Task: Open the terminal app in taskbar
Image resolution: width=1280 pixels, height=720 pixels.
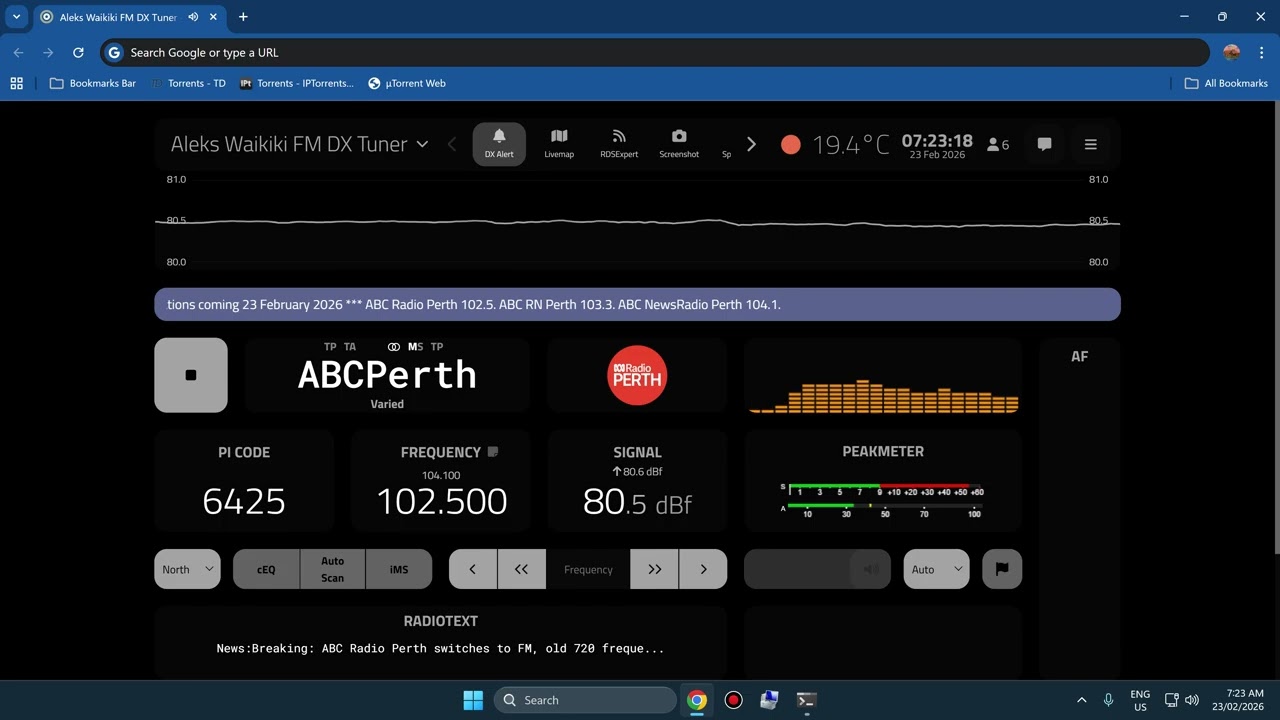Action: tap(806, 700)
